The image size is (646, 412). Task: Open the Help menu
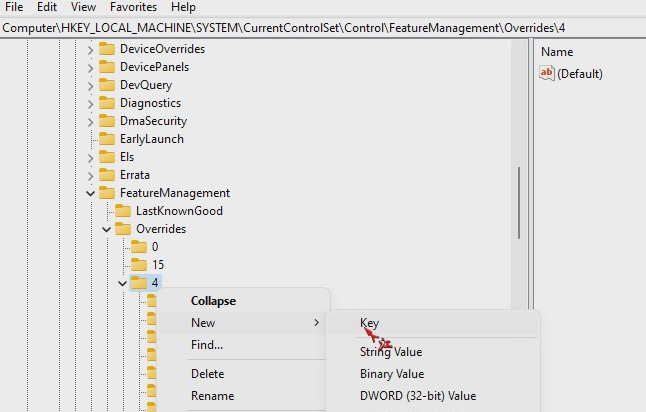point(183,7)
